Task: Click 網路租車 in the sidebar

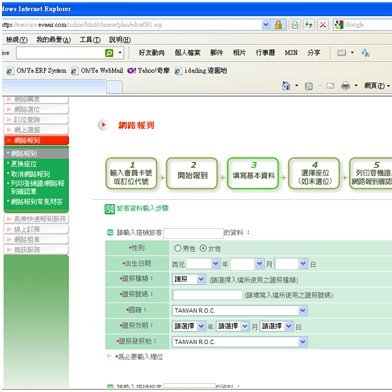Action: click(x=36, y=240)
